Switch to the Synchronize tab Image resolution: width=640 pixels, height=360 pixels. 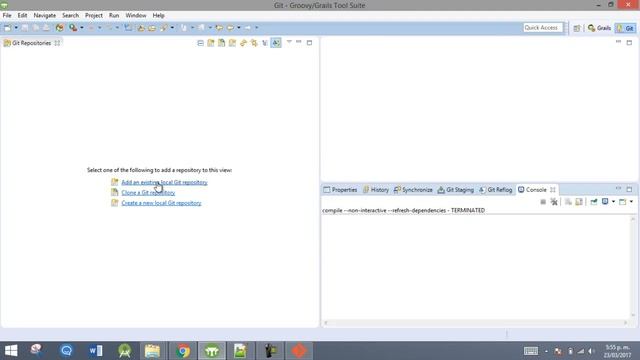(413, 190)
